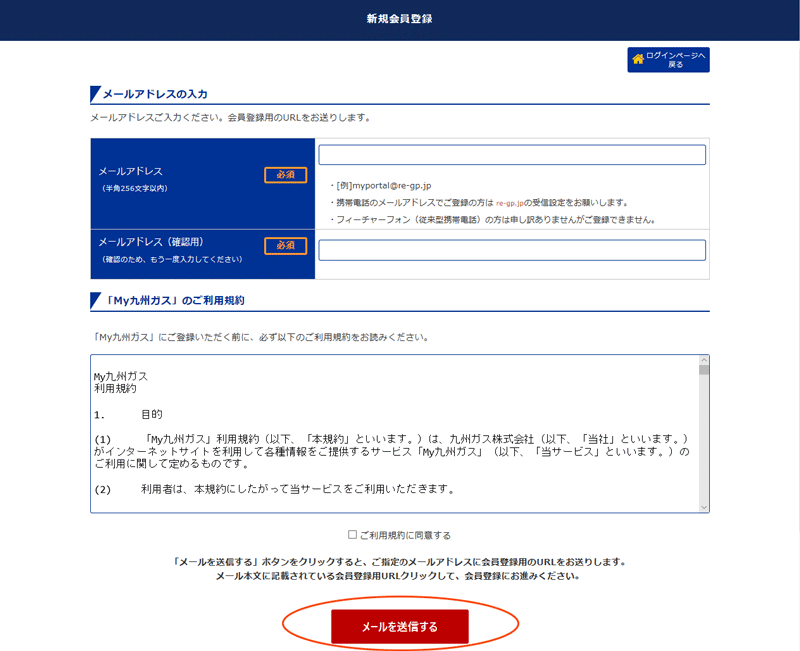Click 「My九州ガス」のご利用規約 heading

[x=174, y=301]
